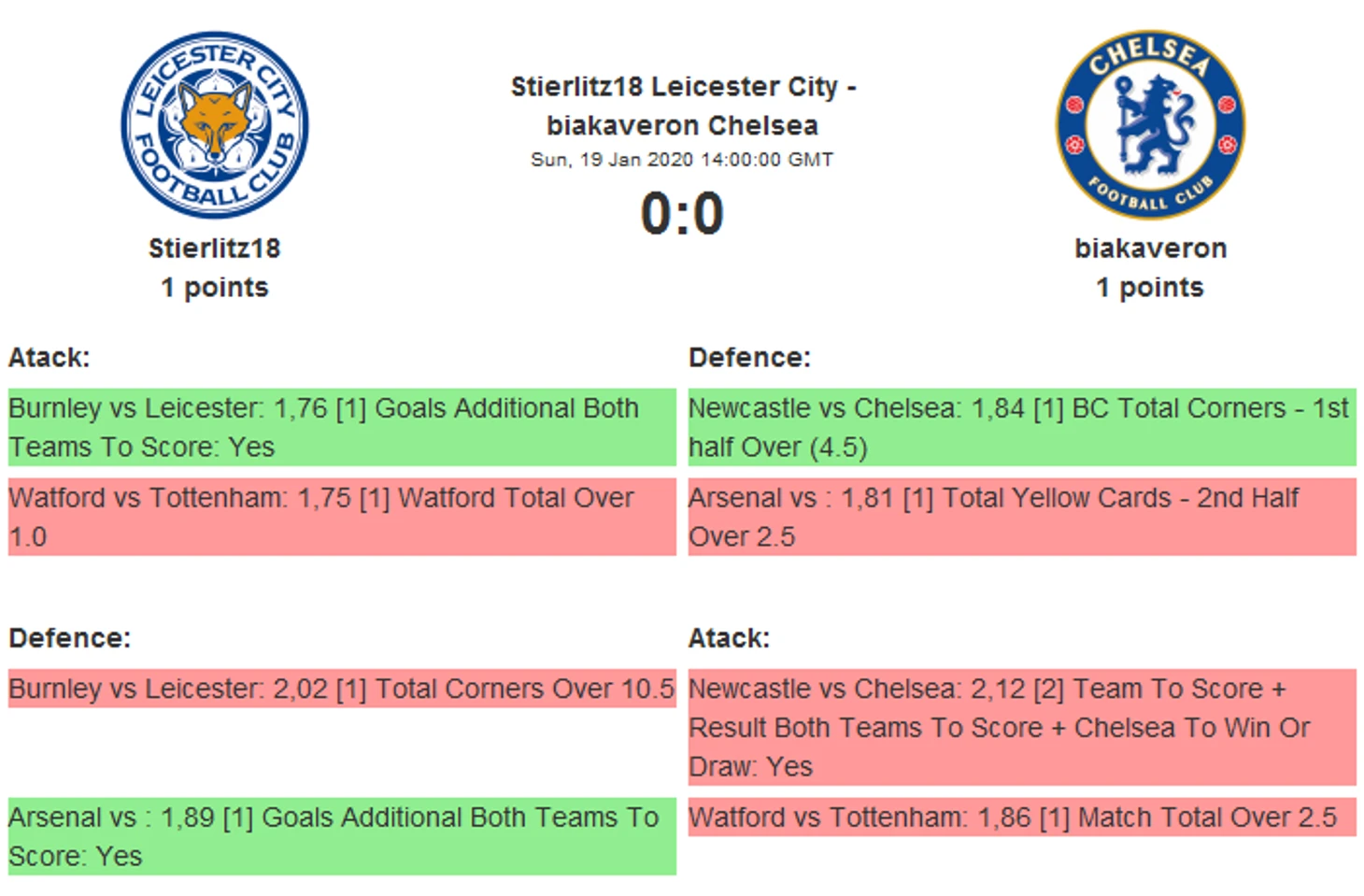The height and width of the screenshot is (896, 1364).
Task: Click the Leicester City Football Club crest
Action: (215, 125)
